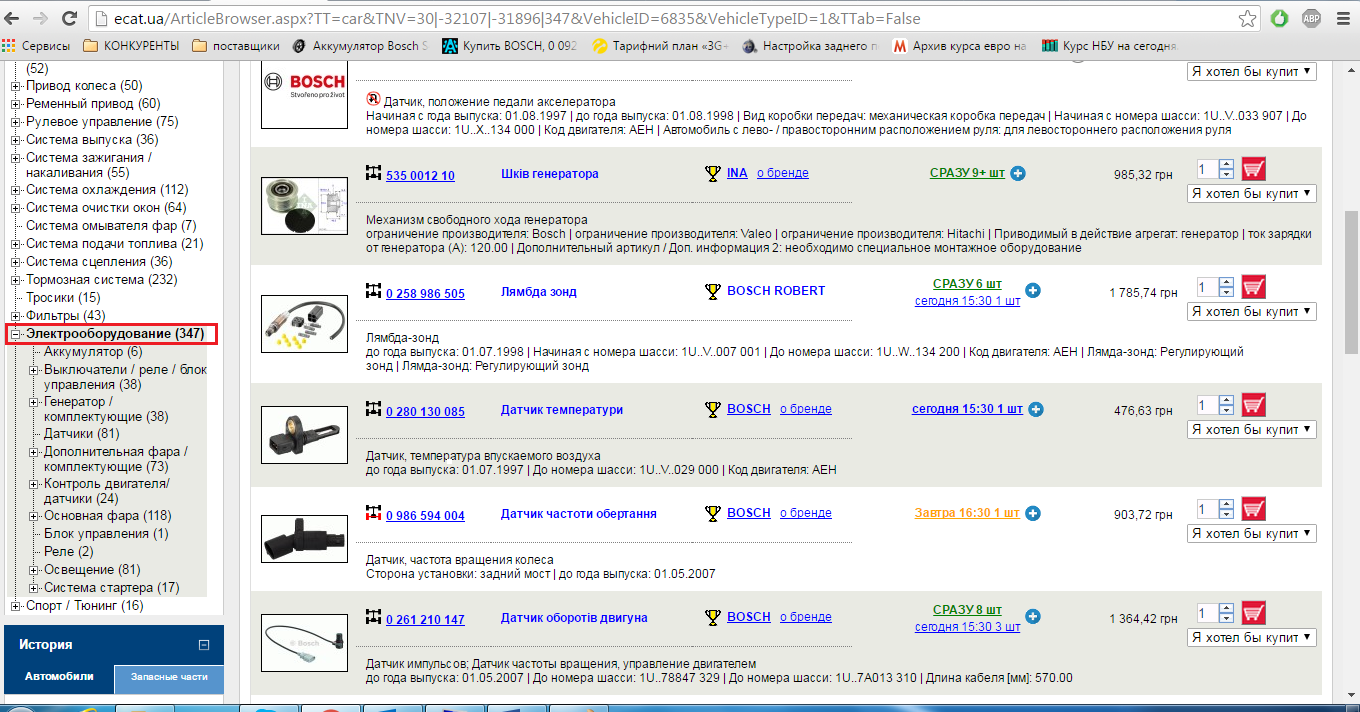
Task: Increase quantity for Датчик температуры item
Action: [x=1227, y=400]
